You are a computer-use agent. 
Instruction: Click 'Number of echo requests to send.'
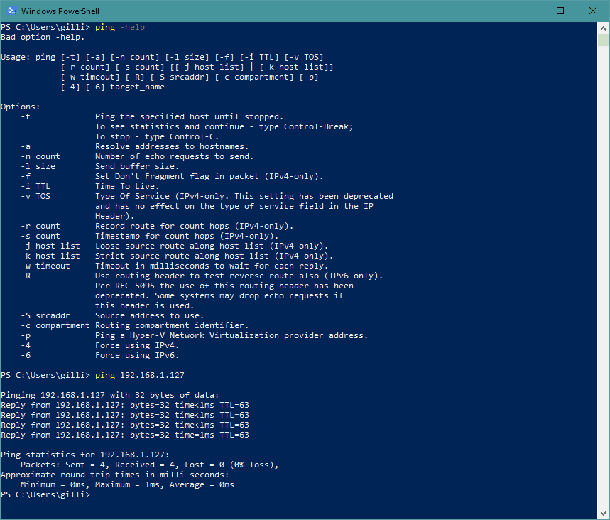pos(174,156)
